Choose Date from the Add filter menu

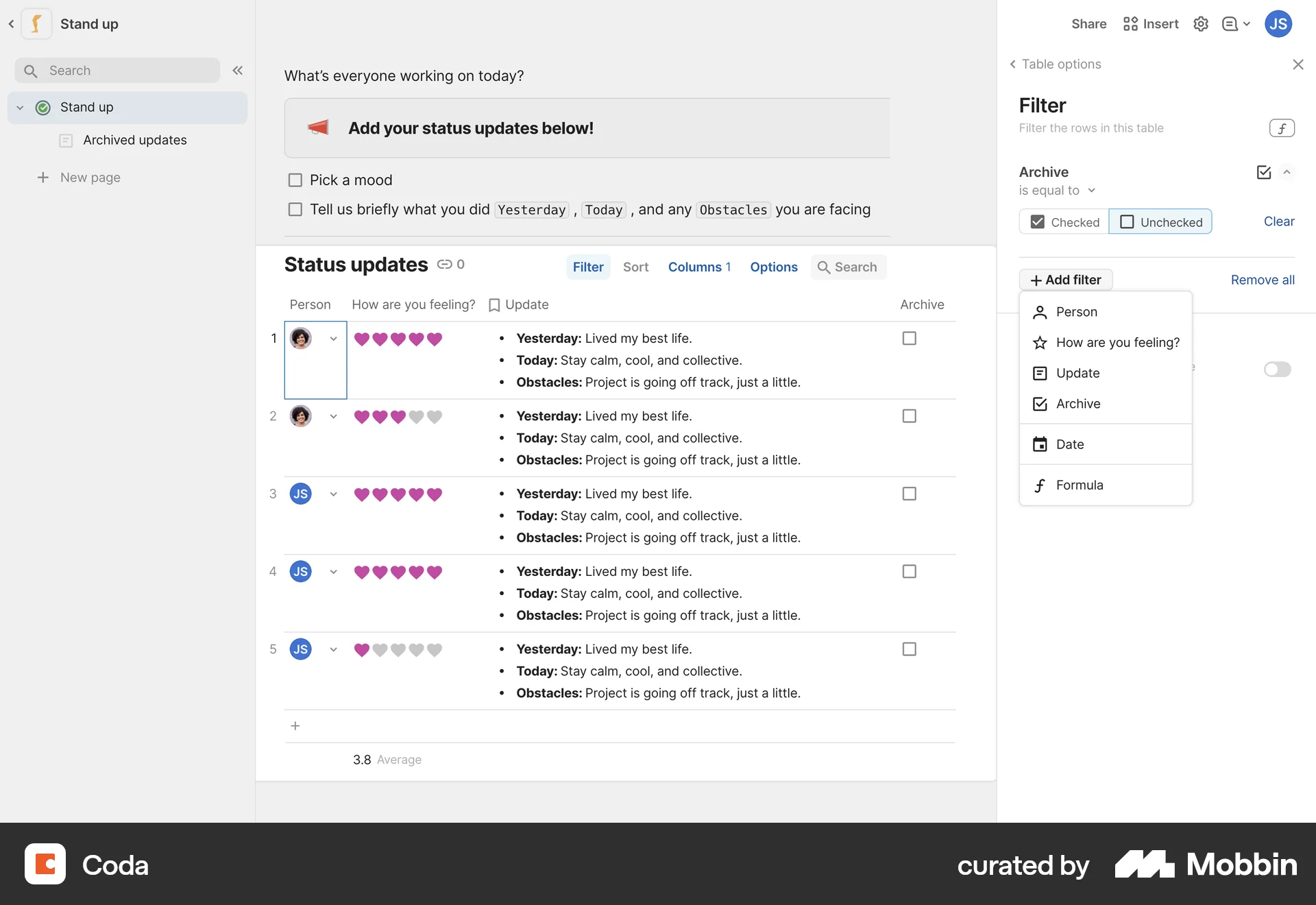click(1069, 444)
